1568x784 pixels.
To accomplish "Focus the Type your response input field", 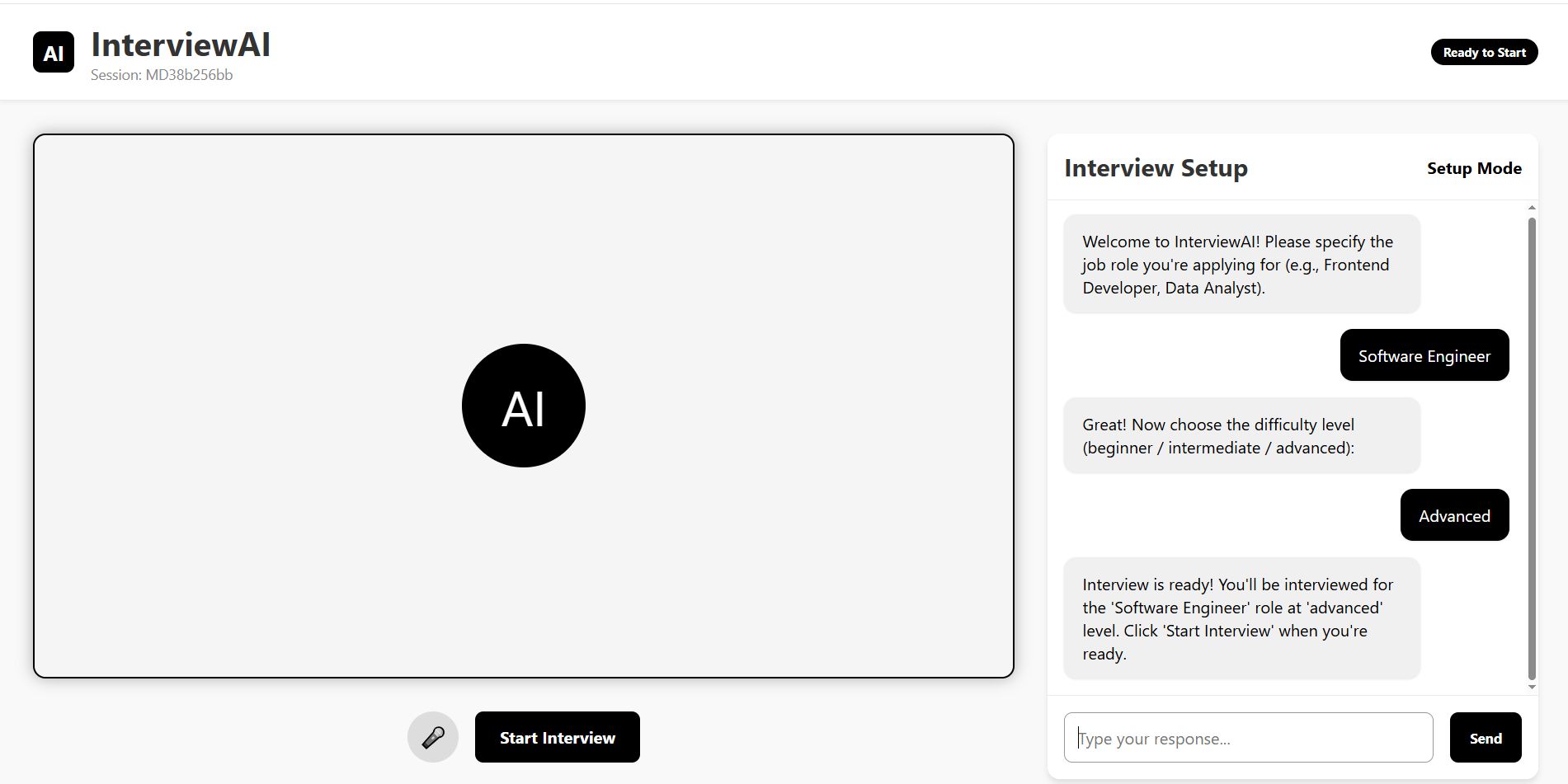I will point(1248,738).
